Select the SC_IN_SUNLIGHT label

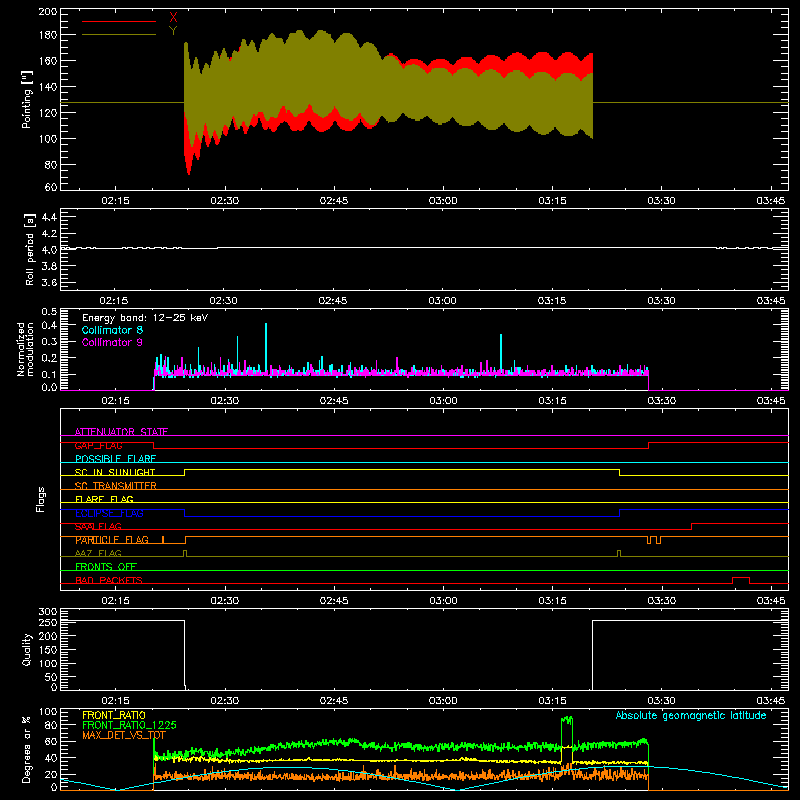[115, 472]
